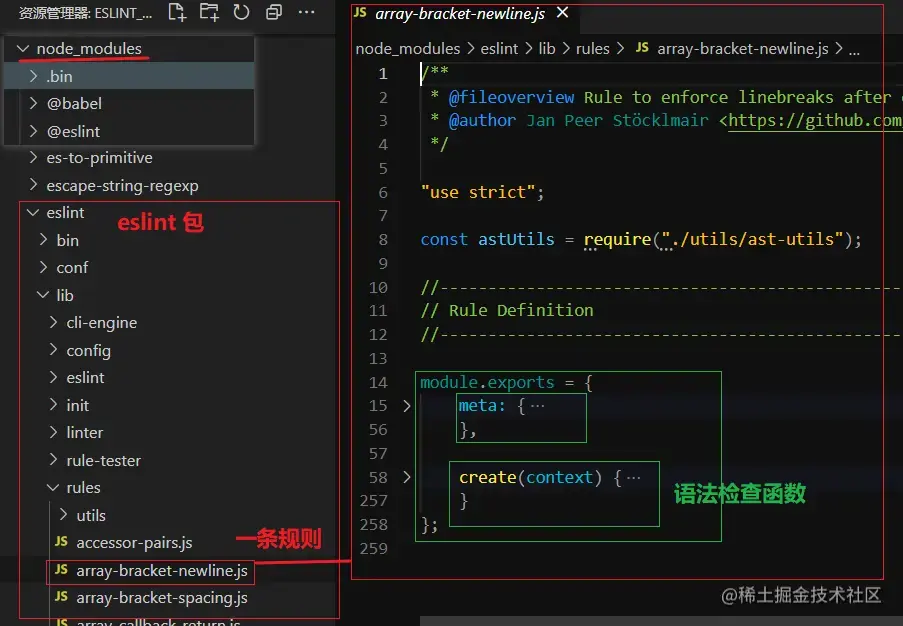Click the astUtils variable name
Viewport: 903px width, 626px height.
[516, 240]
